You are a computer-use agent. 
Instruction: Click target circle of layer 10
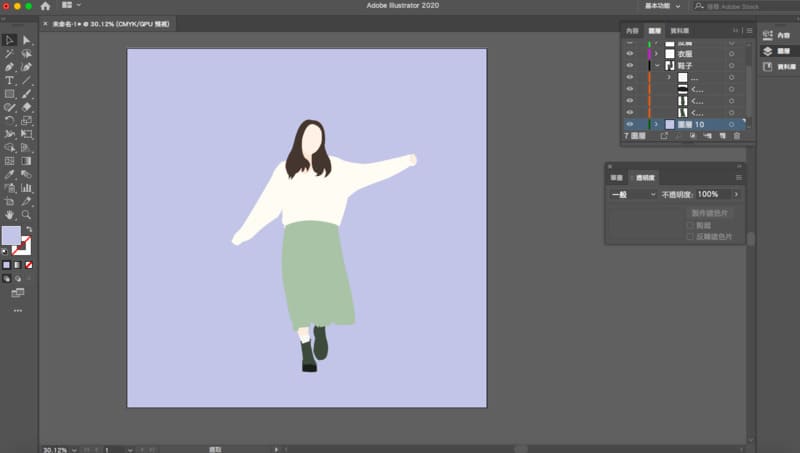(x=732, y=124)
